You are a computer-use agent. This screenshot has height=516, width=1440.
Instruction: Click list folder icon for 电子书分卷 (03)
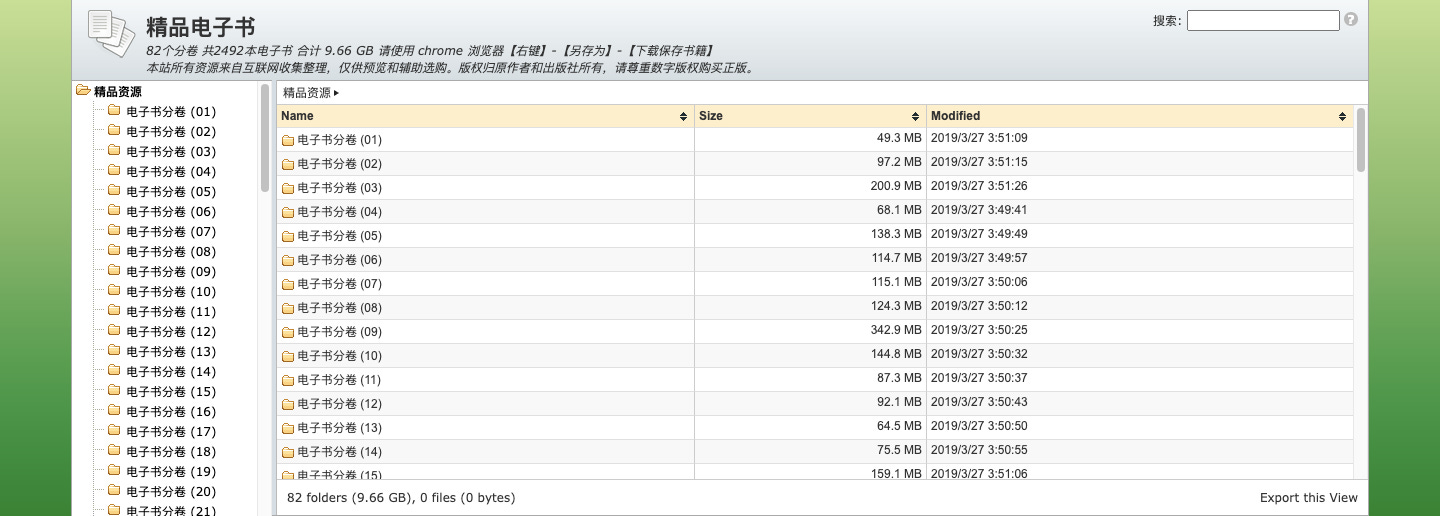[288, 188]
